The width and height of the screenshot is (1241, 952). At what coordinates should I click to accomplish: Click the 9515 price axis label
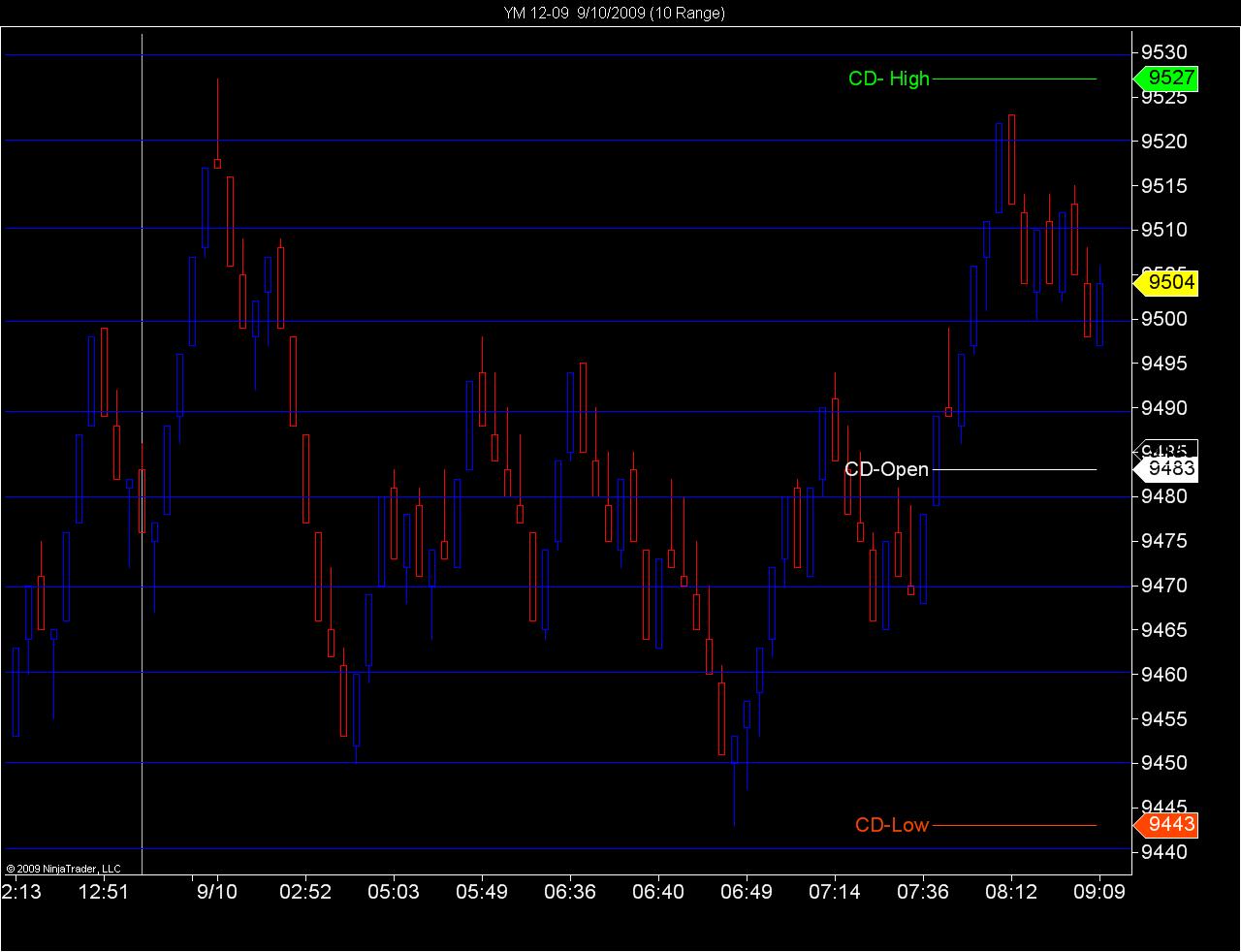point(1163,185)
